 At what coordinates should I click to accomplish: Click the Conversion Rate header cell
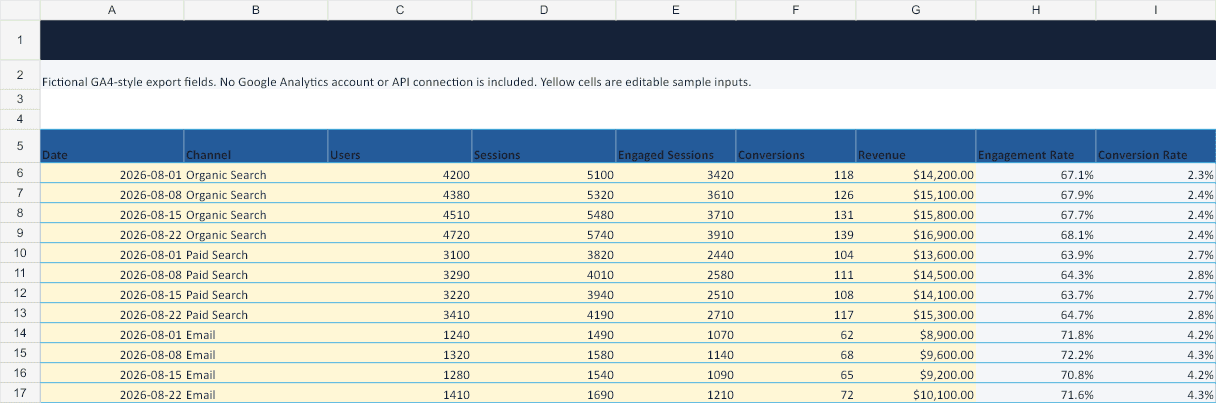point(1156,146)
